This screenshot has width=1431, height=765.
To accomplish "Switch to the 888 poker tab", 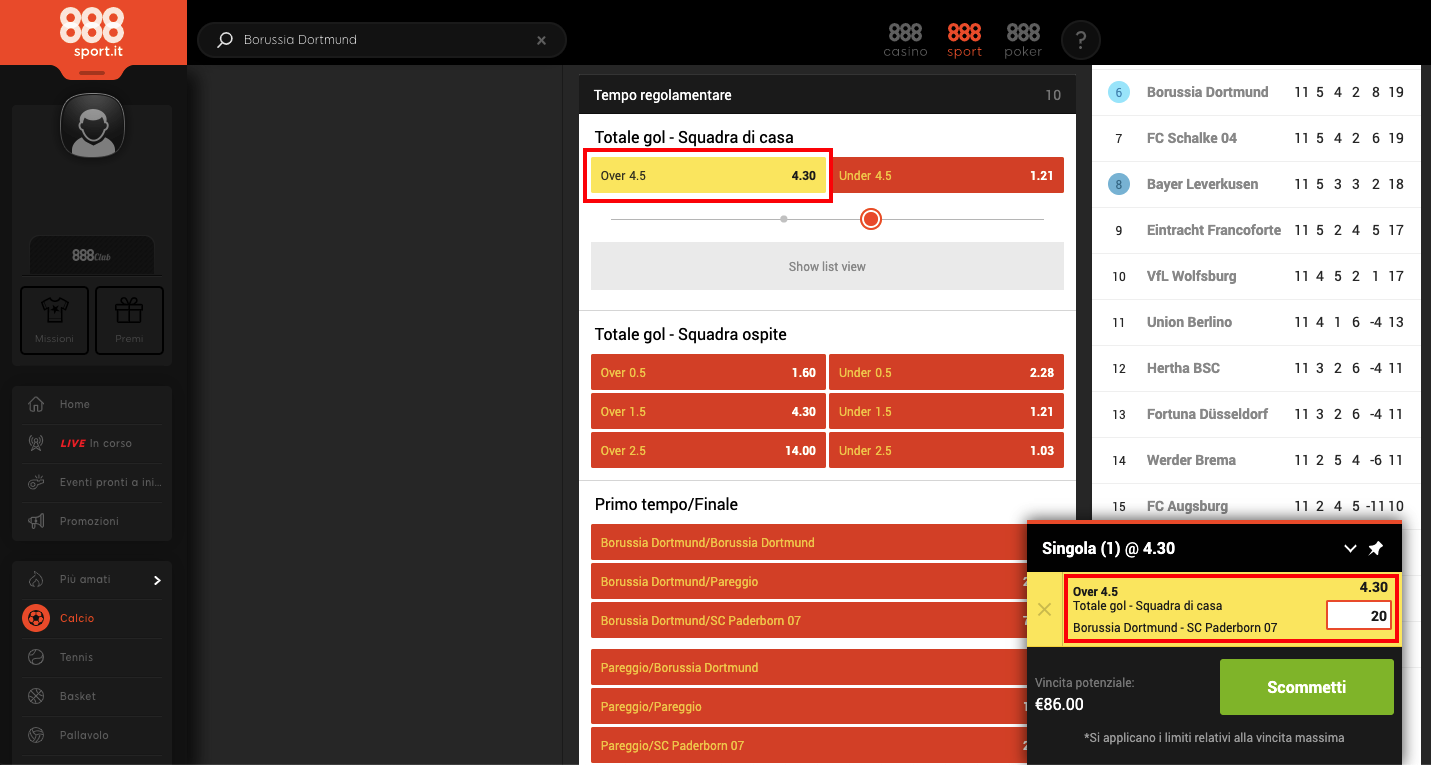I will tap(1023, 40).
